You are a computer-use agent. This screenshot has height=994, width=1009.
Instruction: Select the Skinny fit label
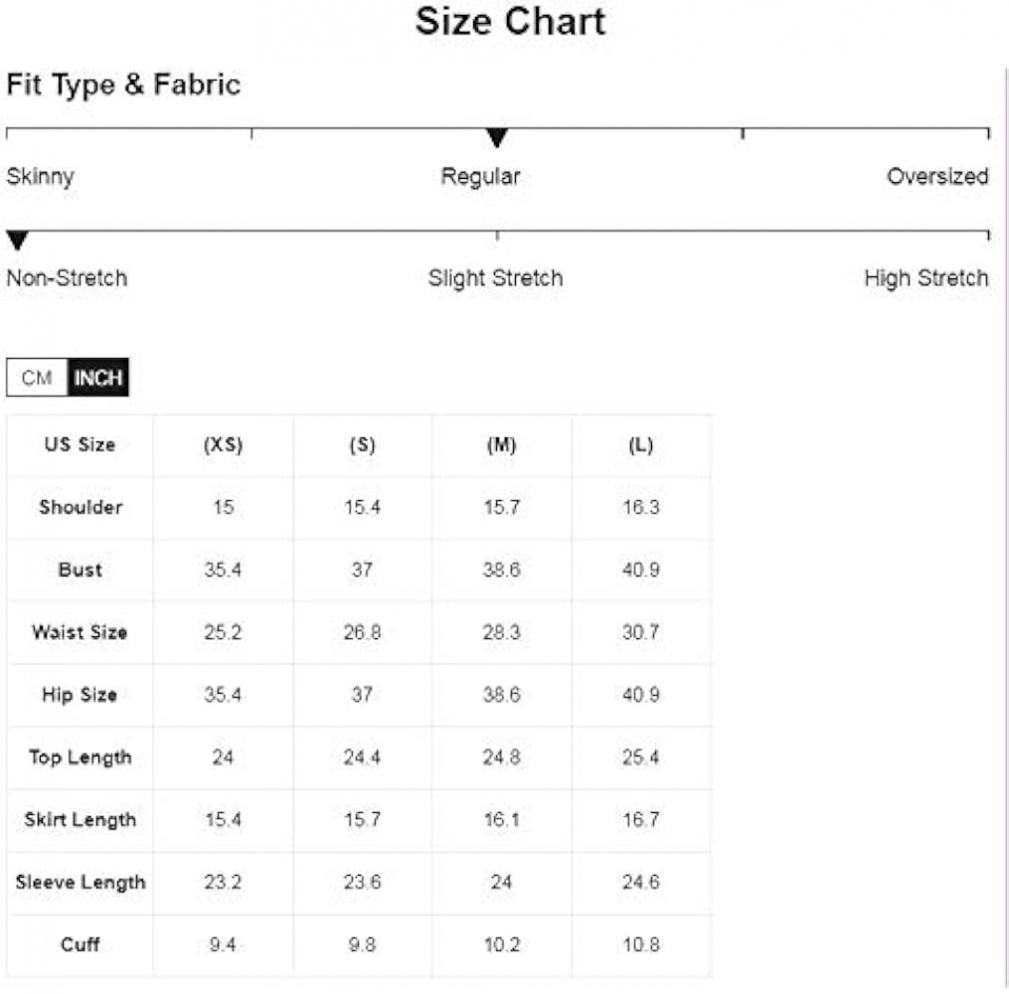click(x=40, y=176)
